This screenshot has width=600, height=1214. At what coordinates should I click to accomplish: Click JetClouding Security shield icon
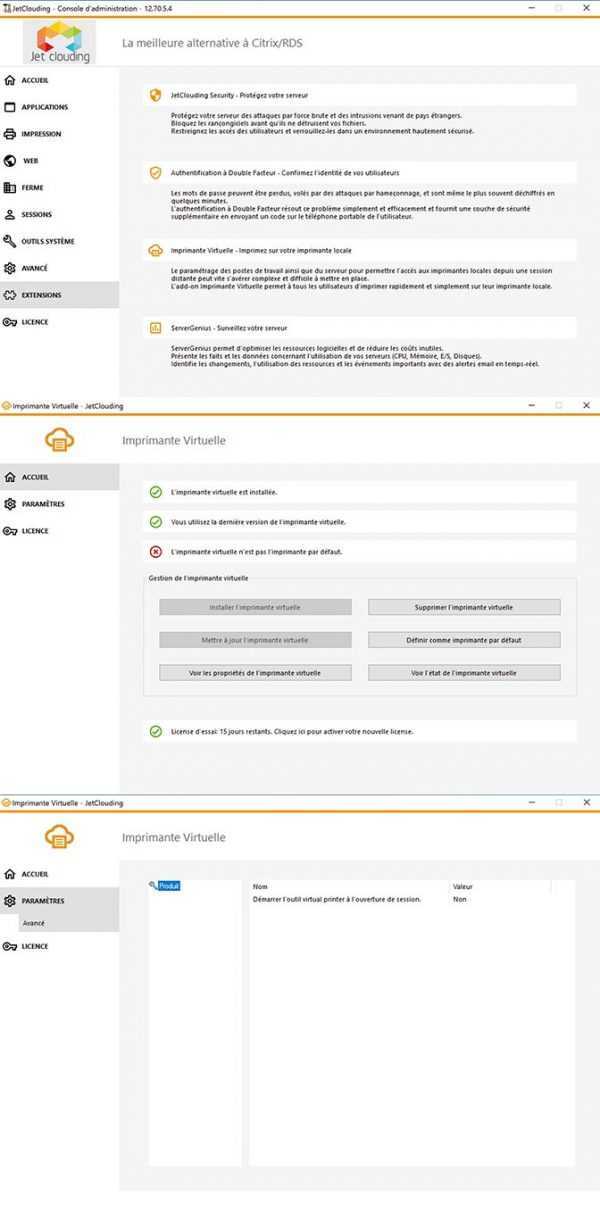[155, 95]
